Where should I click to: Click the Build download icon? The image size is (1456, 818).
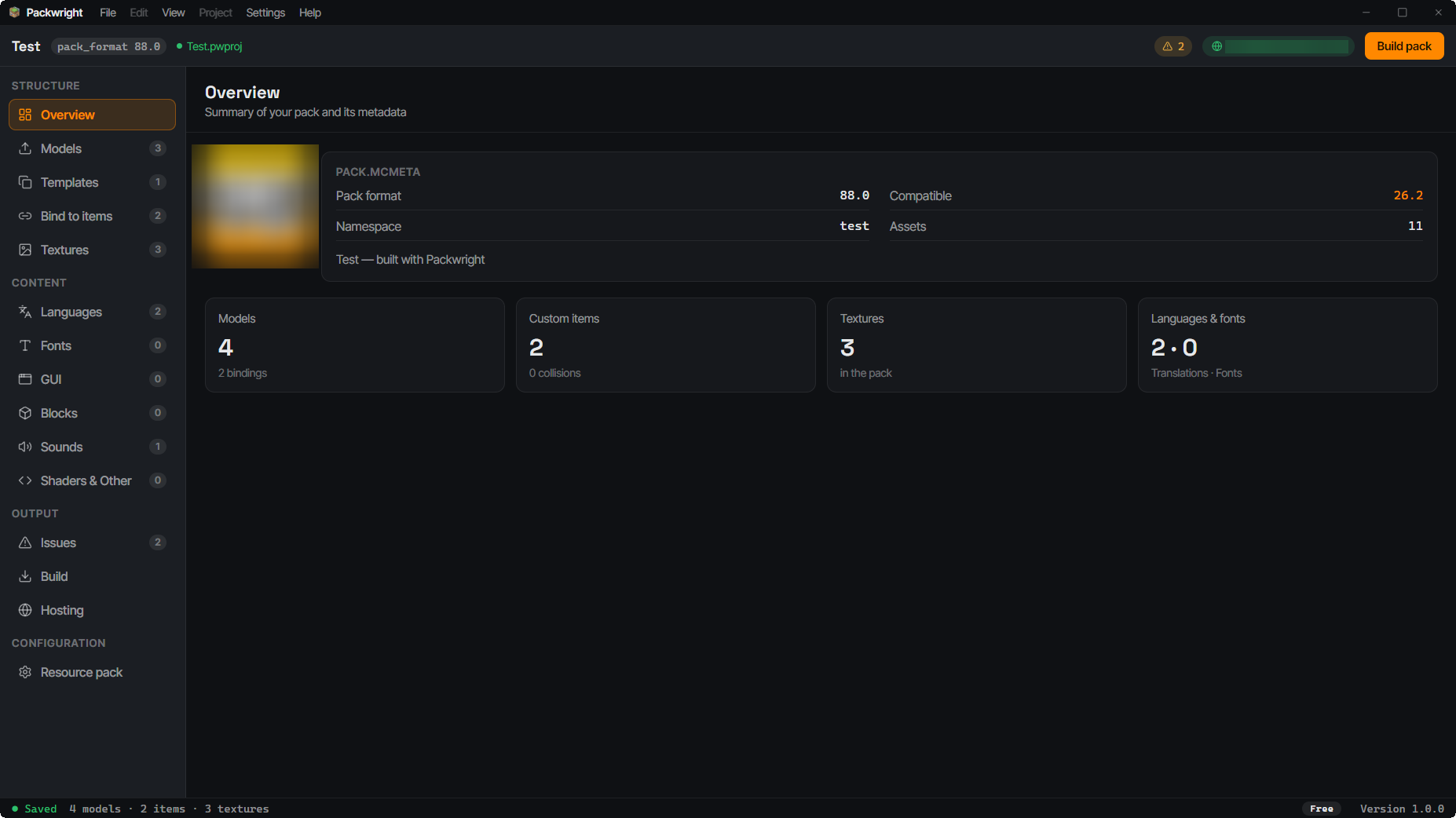click(x=25, y=576)
